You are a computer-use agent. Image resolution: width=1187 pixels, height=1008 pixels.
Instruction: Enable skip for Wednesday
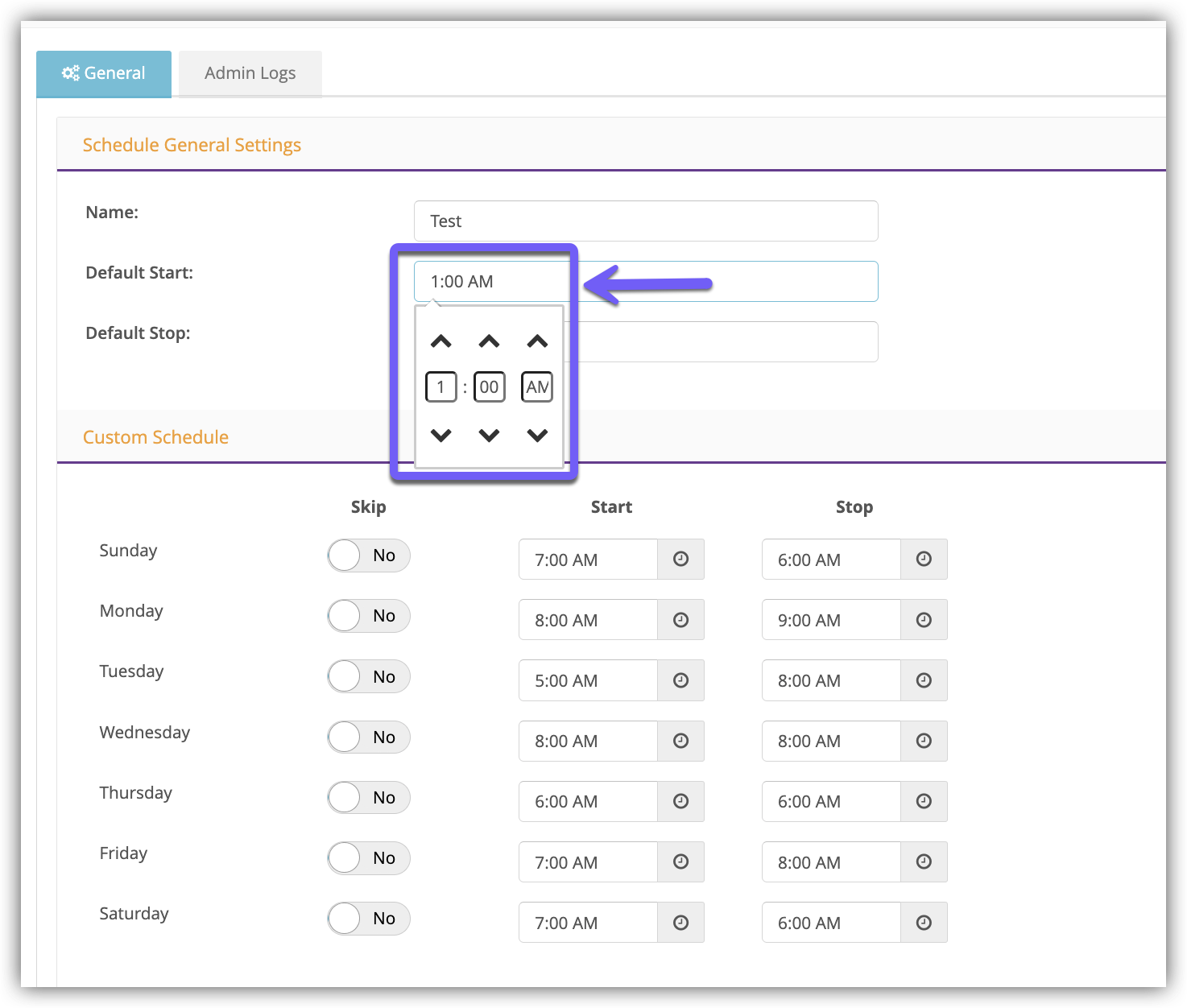pos(368,737)
